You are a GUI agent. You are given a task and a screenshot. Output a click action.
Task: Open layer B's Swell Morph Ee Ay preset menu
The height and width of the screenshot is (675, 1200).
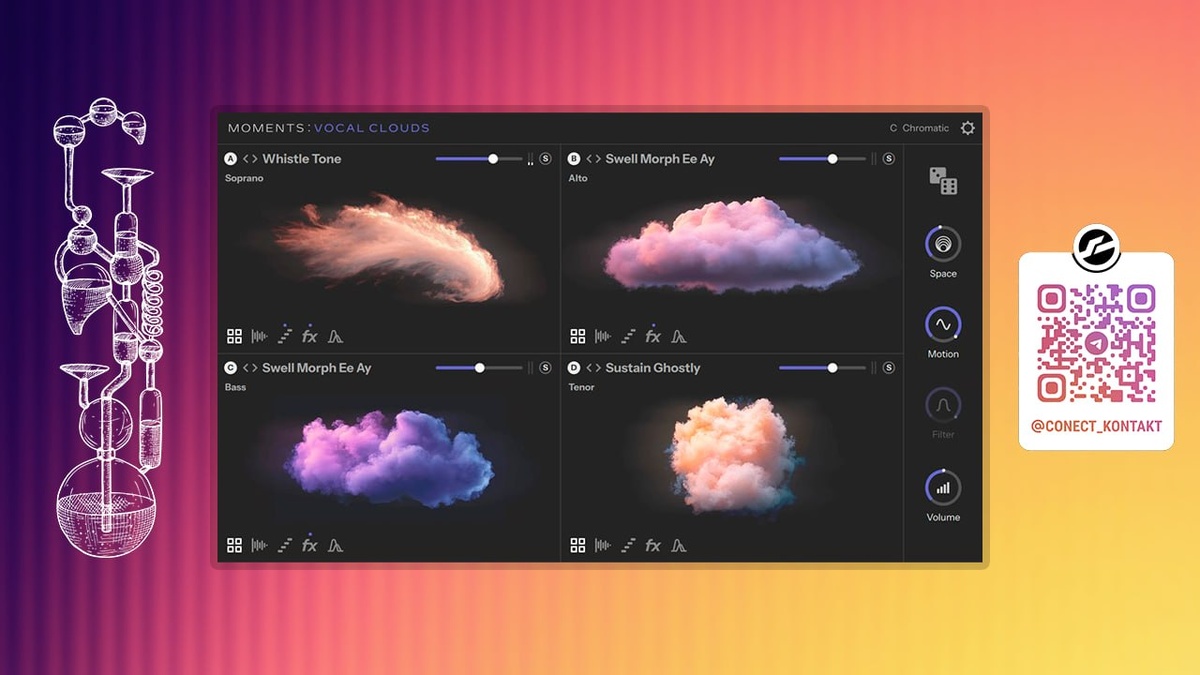tap(660, 159)
